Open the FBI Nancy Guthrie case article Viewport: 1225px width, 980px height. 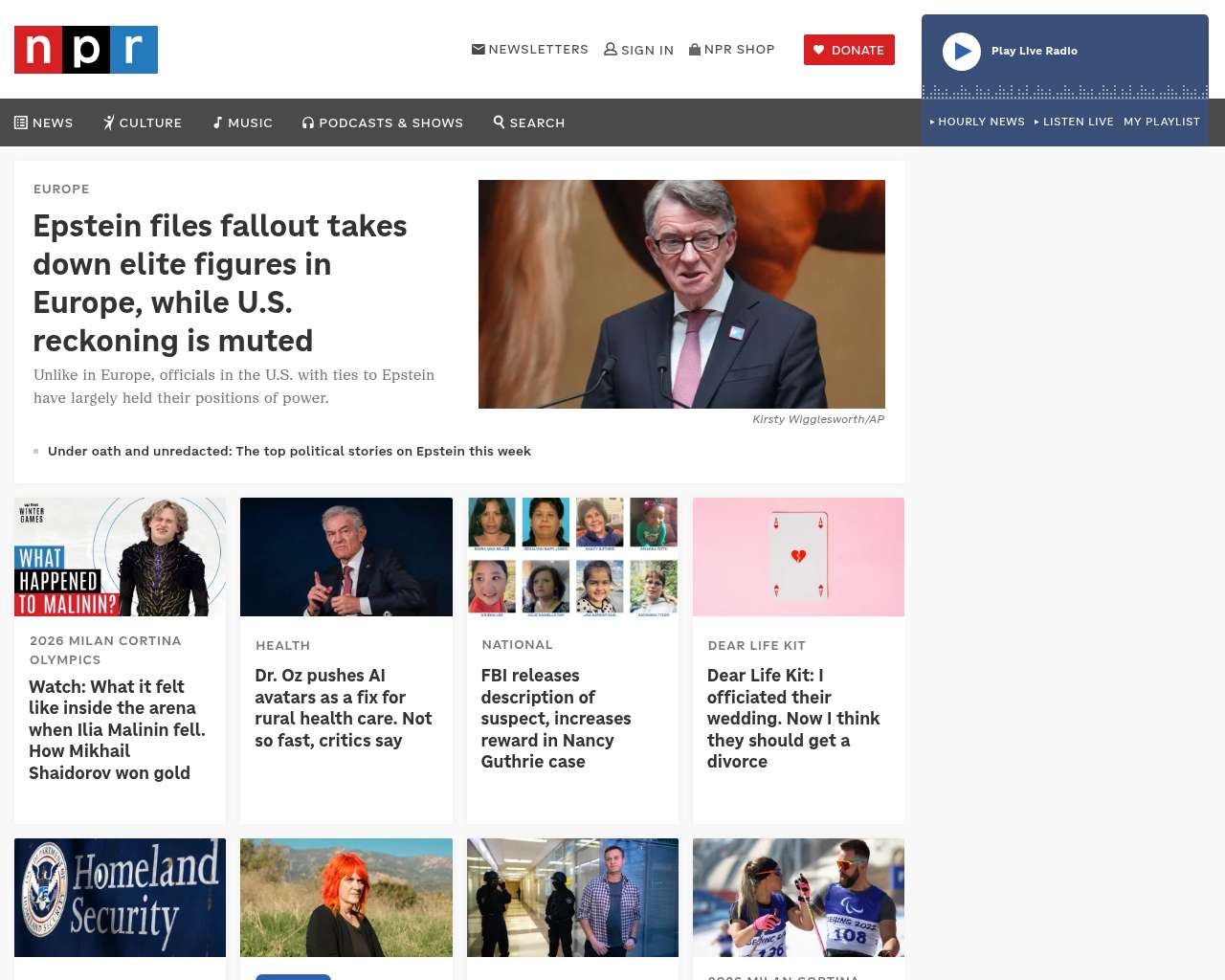click(556, 718)
